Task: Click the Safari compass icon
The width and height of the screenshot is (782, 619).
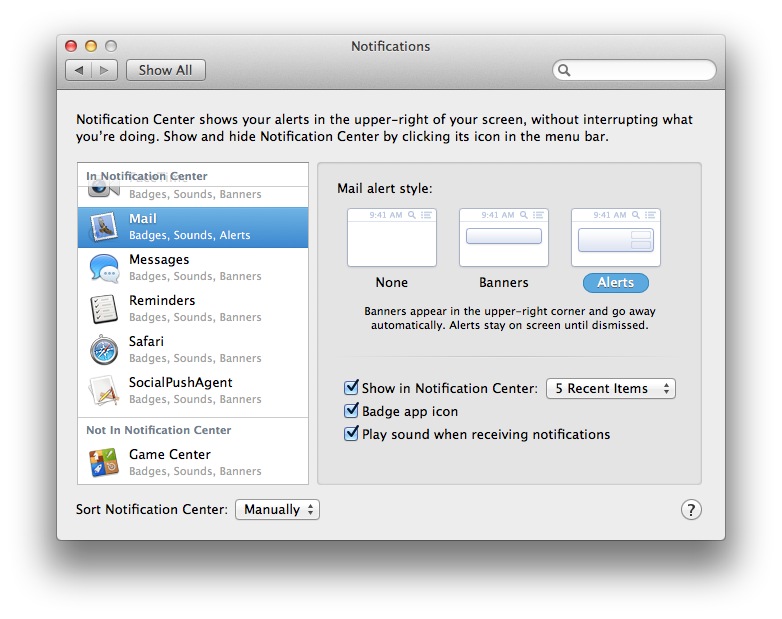Action: click(x=104, y=350)
